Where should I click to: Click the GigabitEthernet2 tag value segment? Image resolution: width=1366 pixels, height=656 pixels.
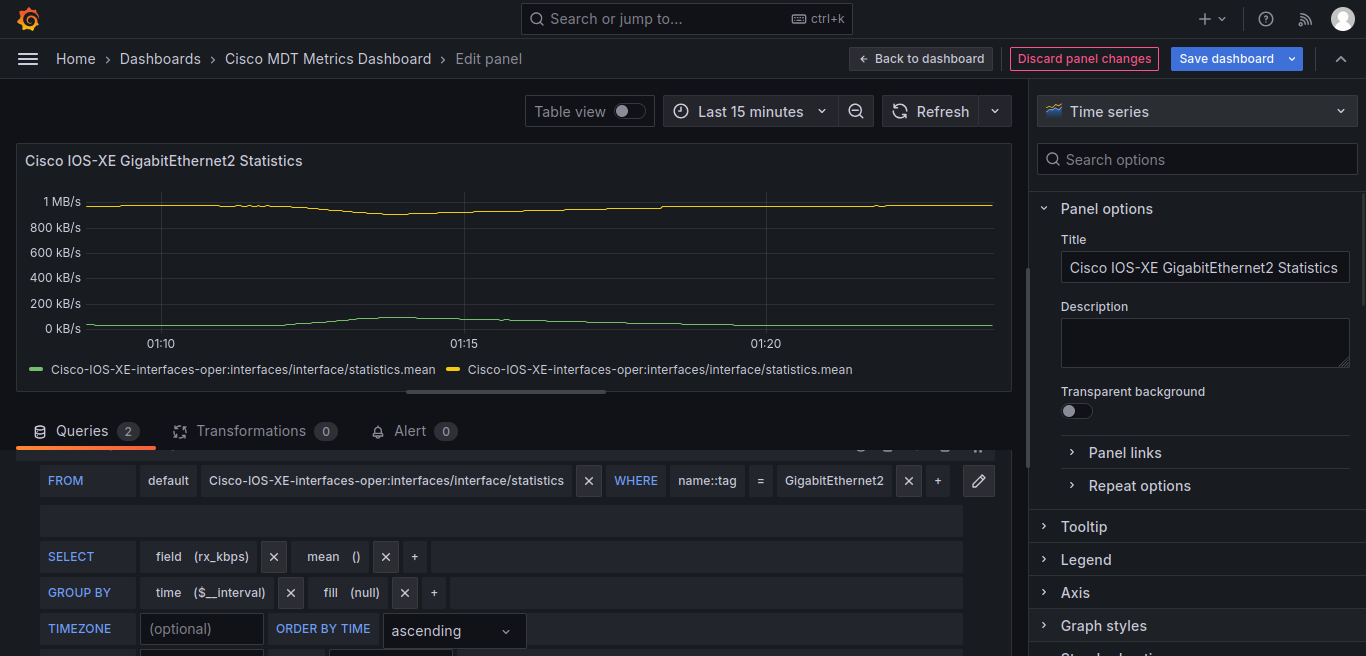pyautogui.click(x=834, y=481)
